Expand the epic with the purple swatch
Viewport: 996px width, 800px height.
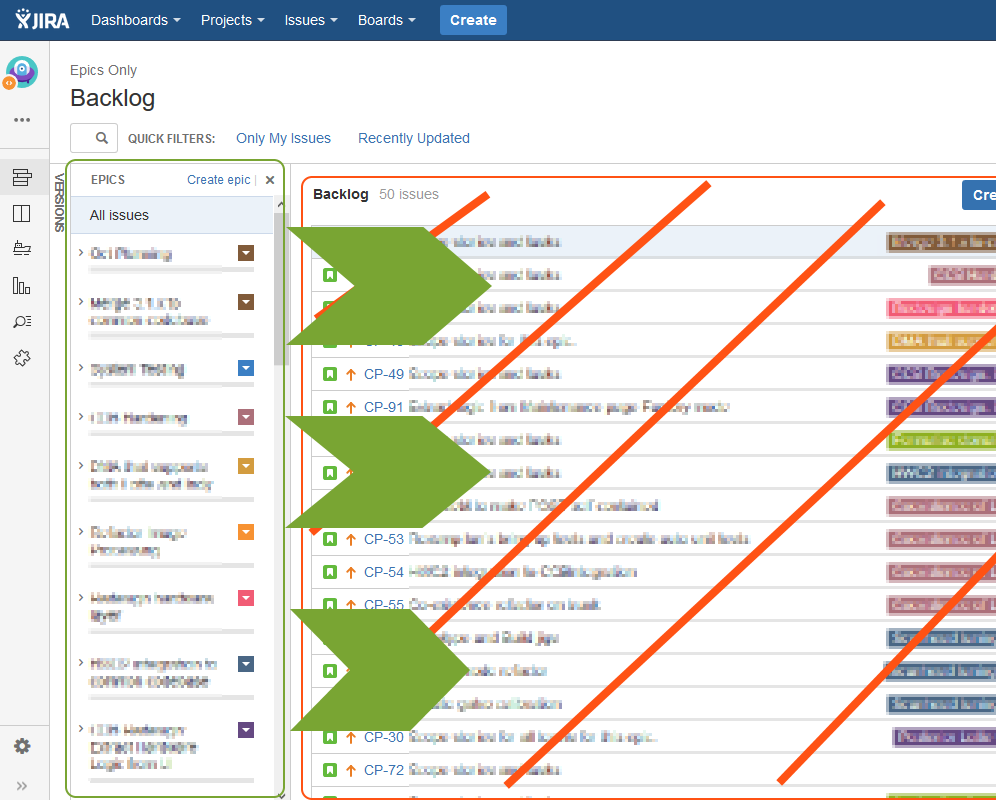[81, 728]
